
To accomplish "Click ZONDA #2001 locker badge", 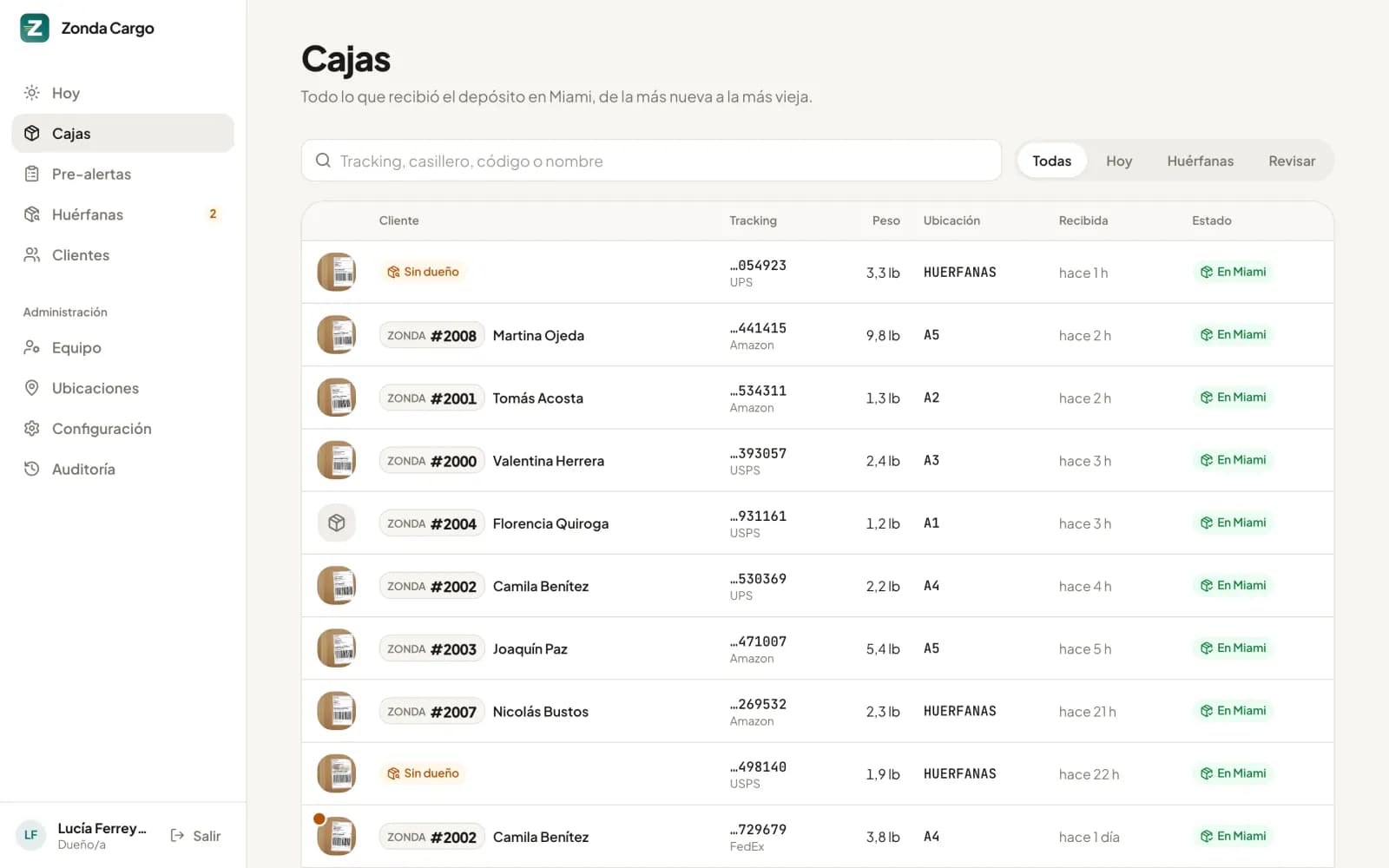I will click(431, 398).
